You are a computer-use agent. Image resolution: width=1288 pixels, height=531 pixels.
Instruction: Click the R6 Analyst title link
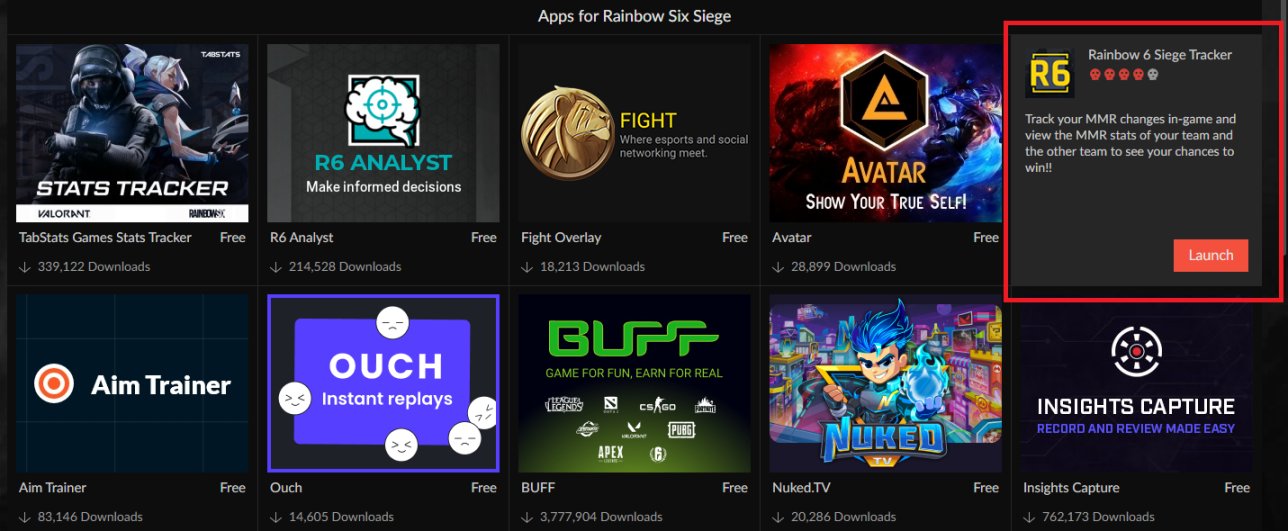click(302, 237)
